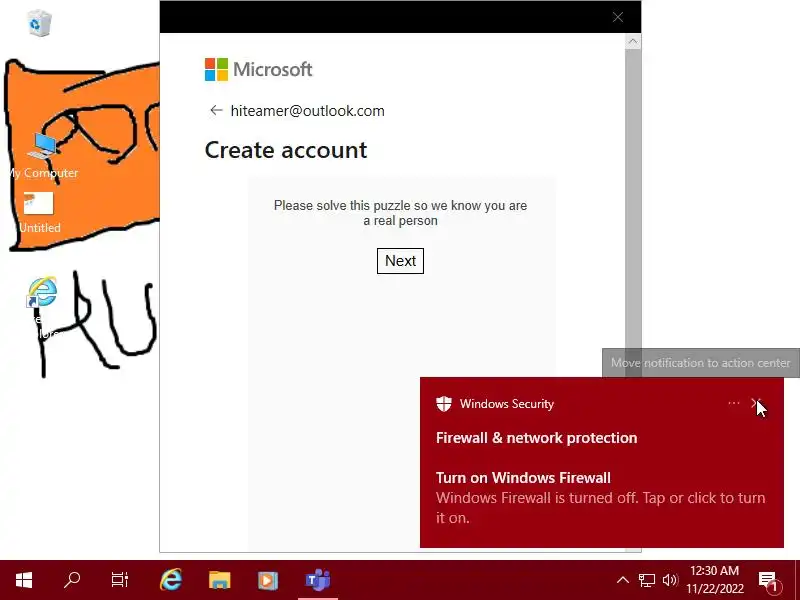Move the firewall notification to action center
This screenshot has height=600, width=800.
tap(756, 403)
